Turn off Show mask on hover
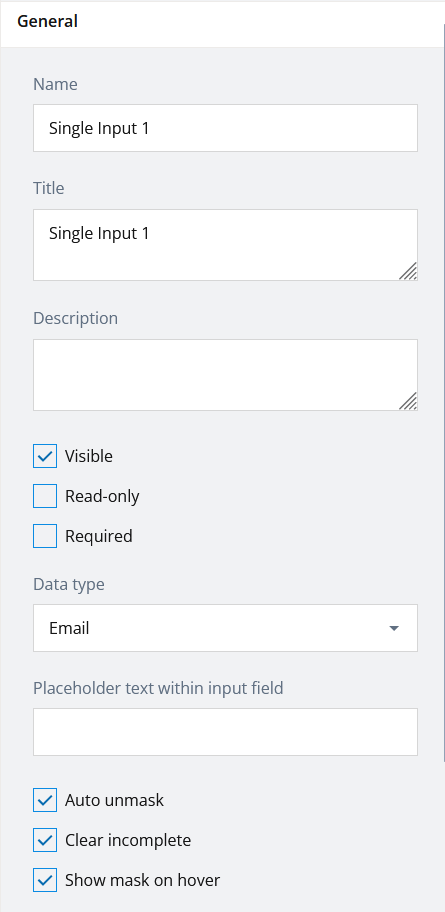 tap(45, 880)
